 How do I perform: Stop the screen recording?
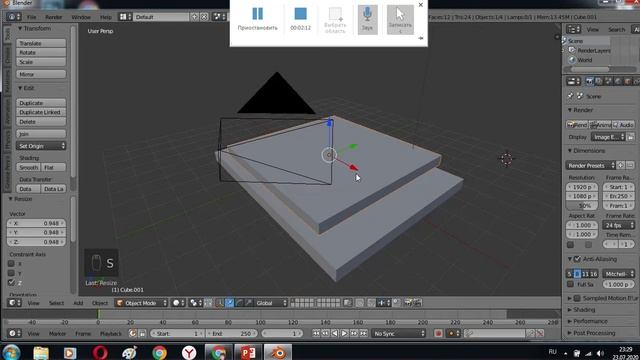(x=300, y=19)
